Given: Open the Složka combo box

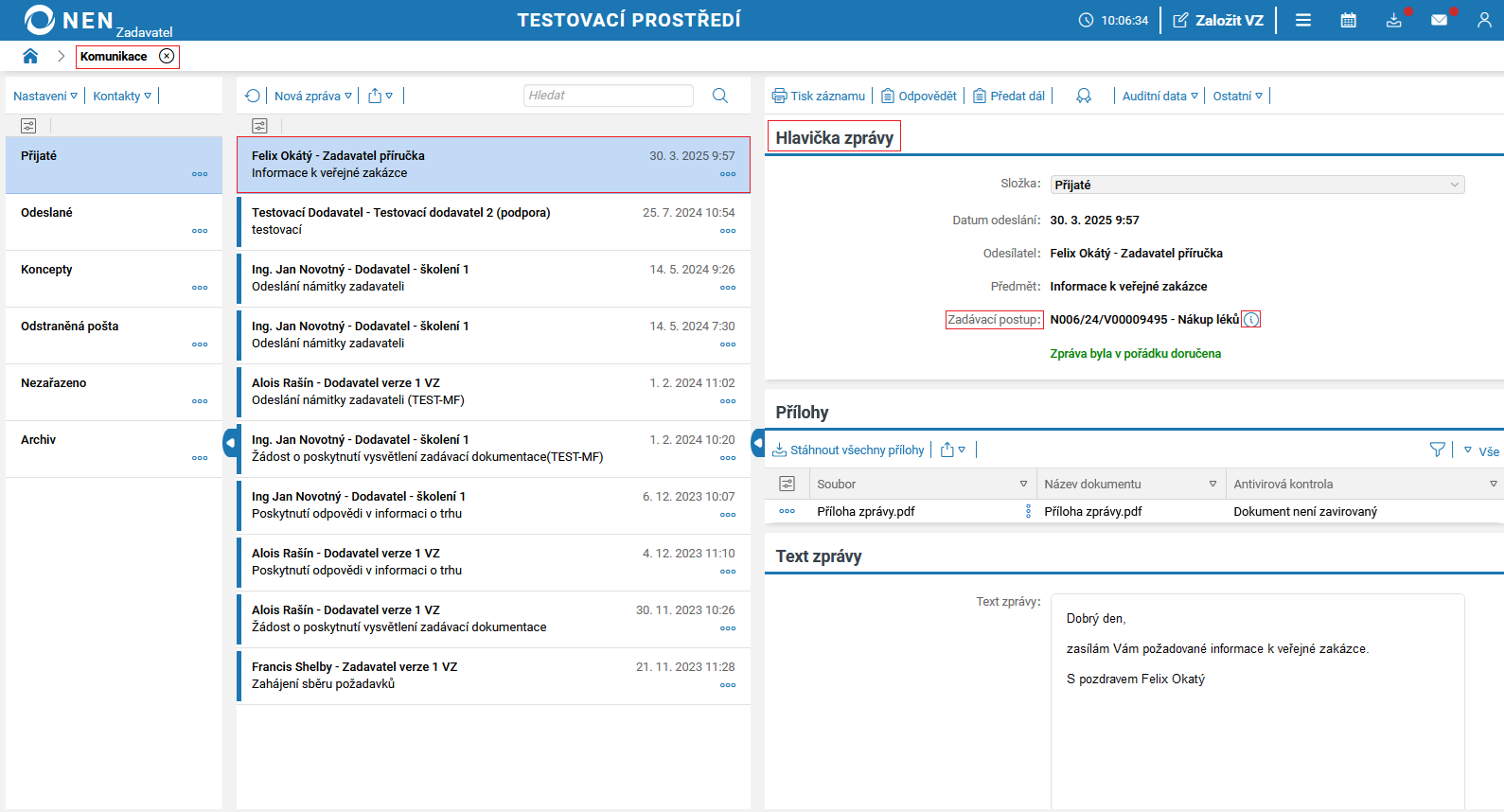Looking at the screenshot, I should coord(1257,185).
